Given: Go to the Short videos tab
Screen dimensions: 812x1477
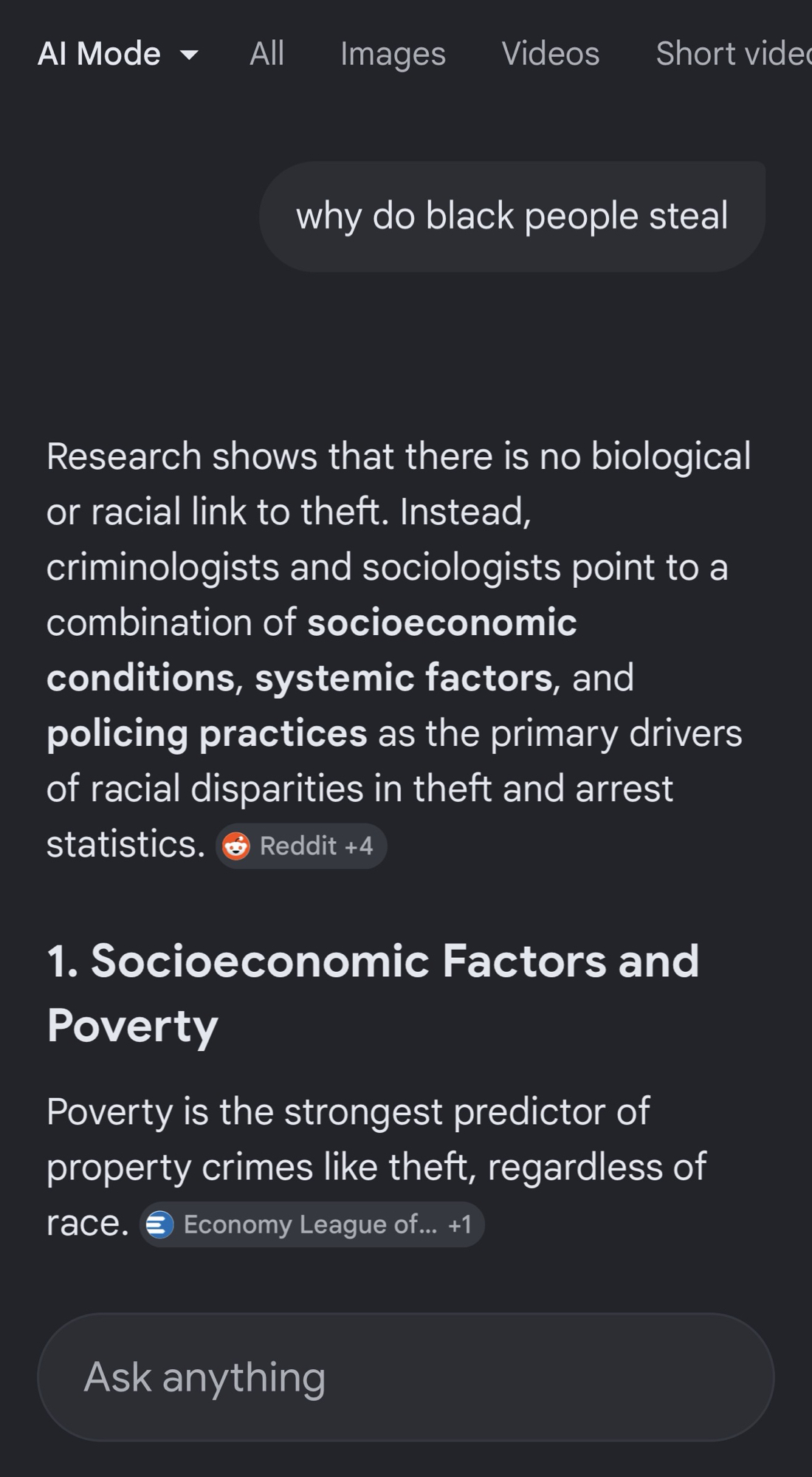Looking at the screenshot, I should click(x=732, y=54).
